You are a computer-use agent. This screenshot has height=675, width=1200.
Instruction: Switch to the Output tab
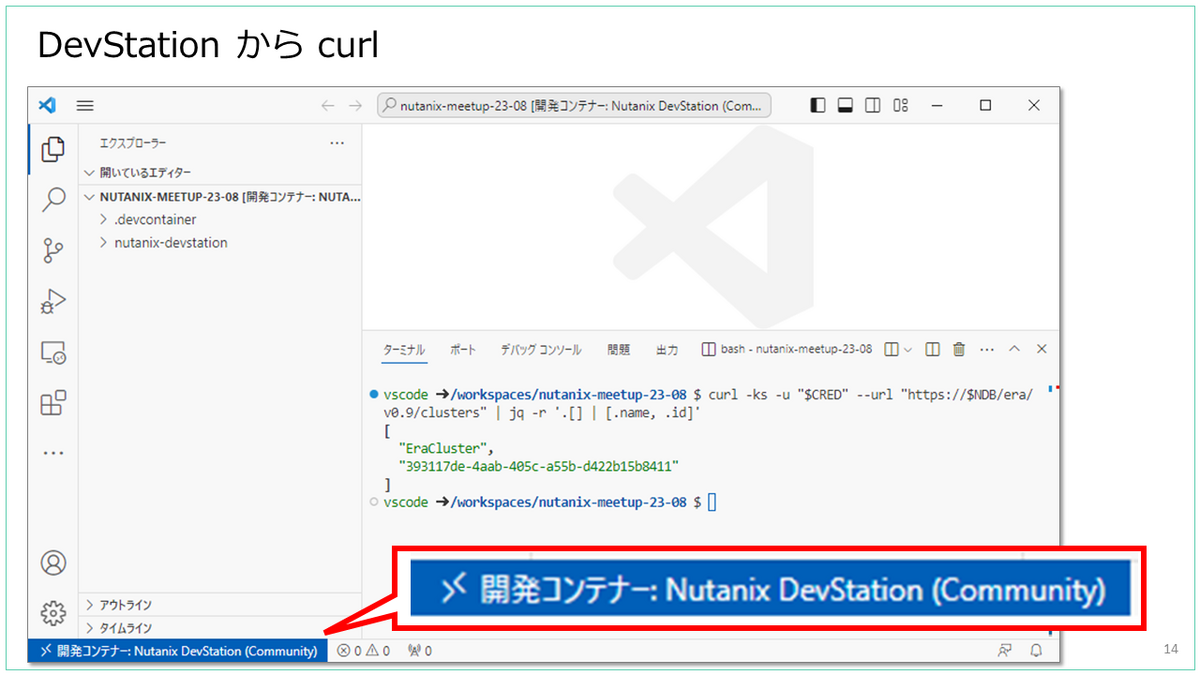667,350
